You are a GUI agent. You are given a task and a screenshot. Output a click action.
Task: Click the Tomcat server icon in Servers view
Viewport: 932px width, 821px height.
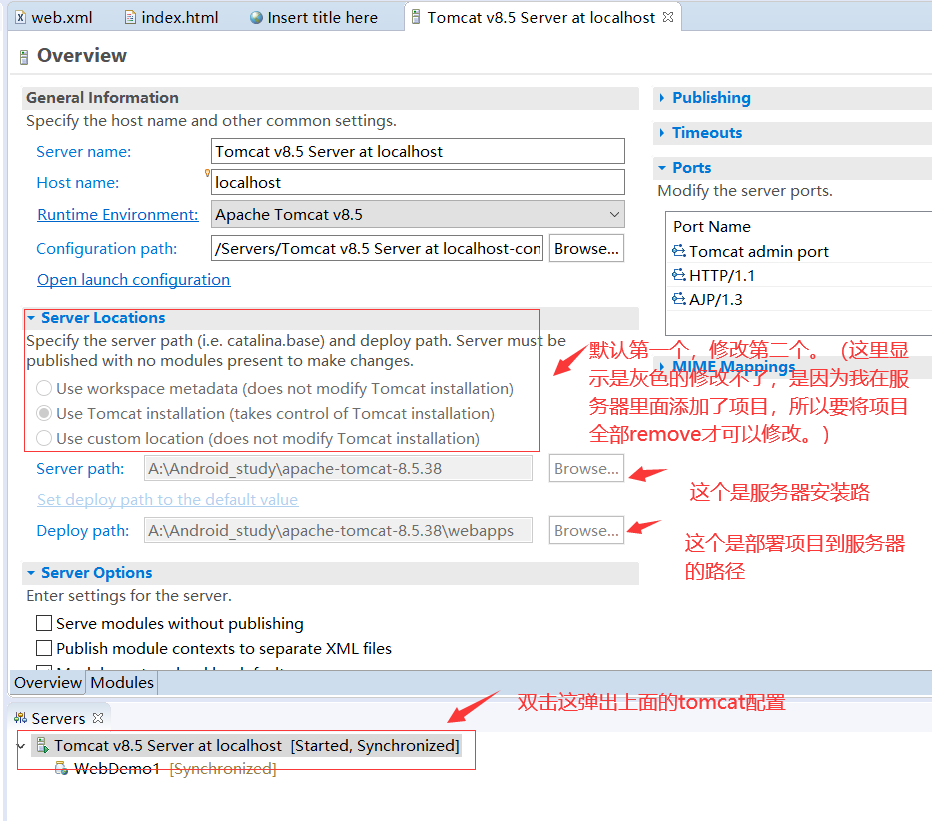click(43, 745)
